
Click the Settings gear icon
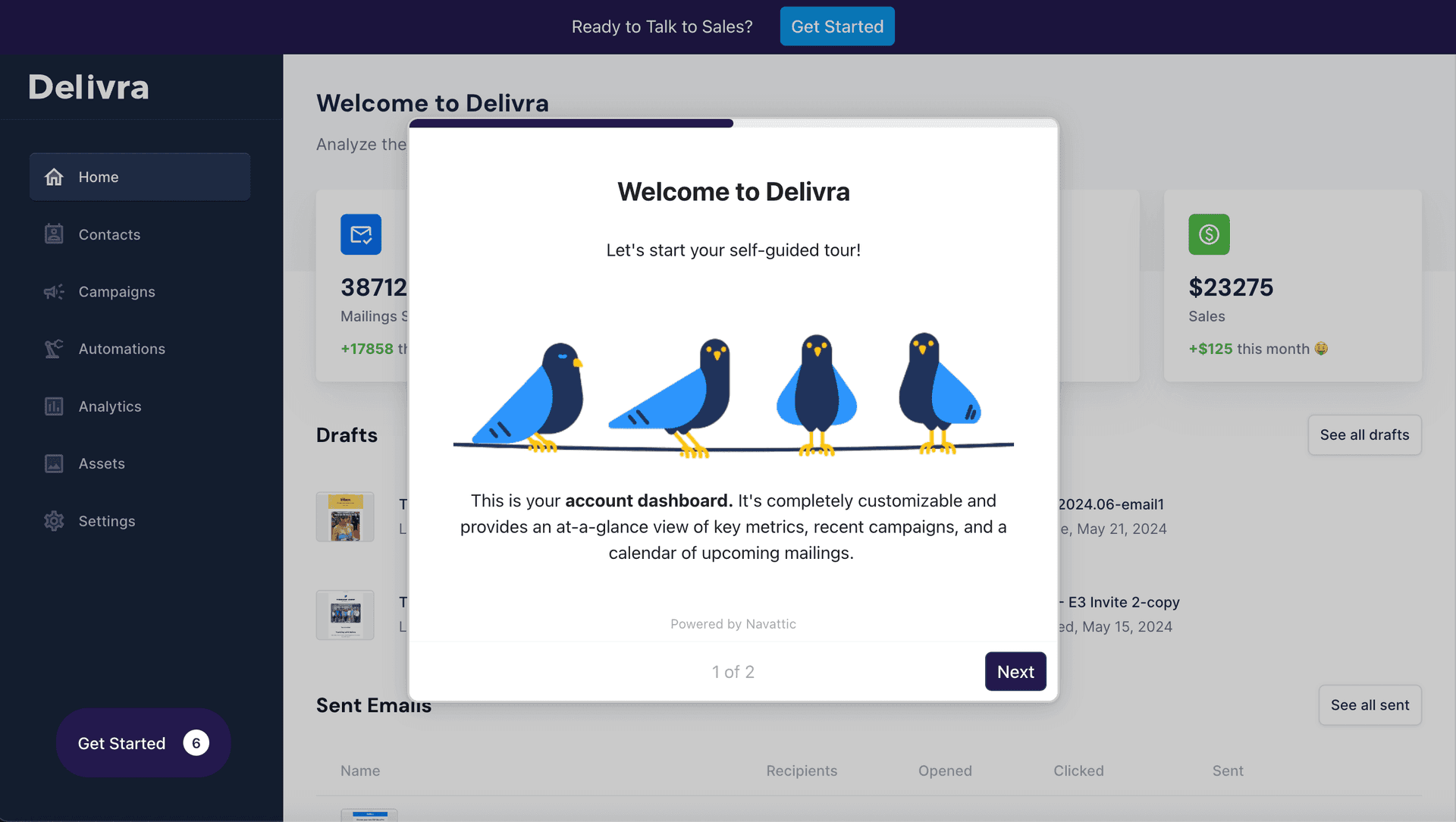(x=54, y=521)
